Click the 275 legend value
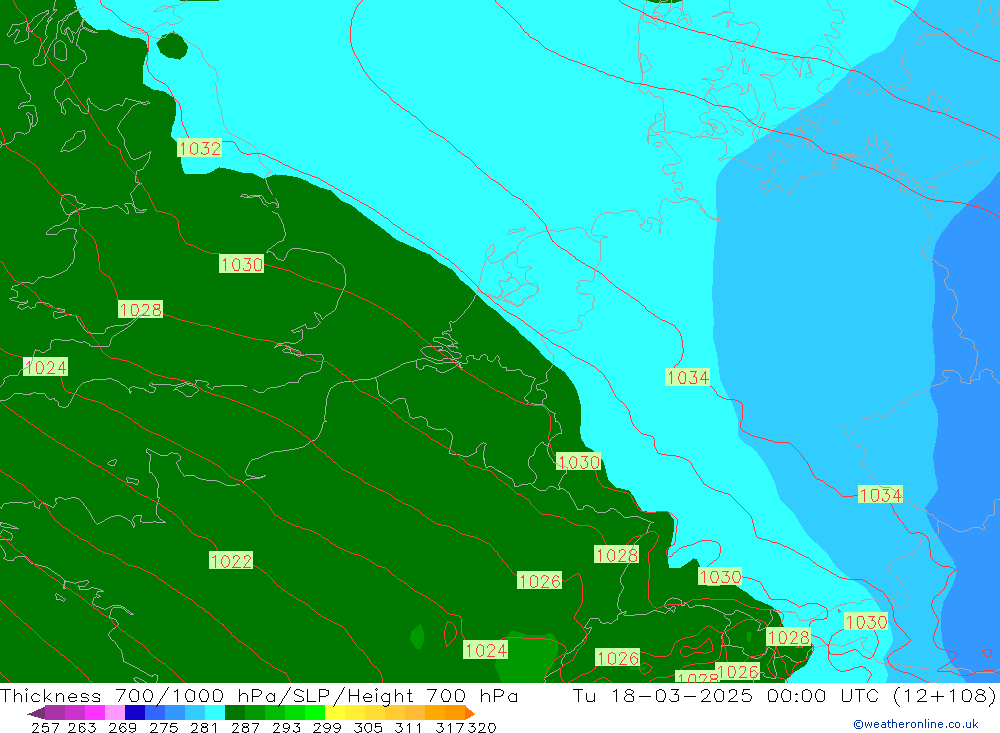The image size is (1000, 733). (163, 727)
